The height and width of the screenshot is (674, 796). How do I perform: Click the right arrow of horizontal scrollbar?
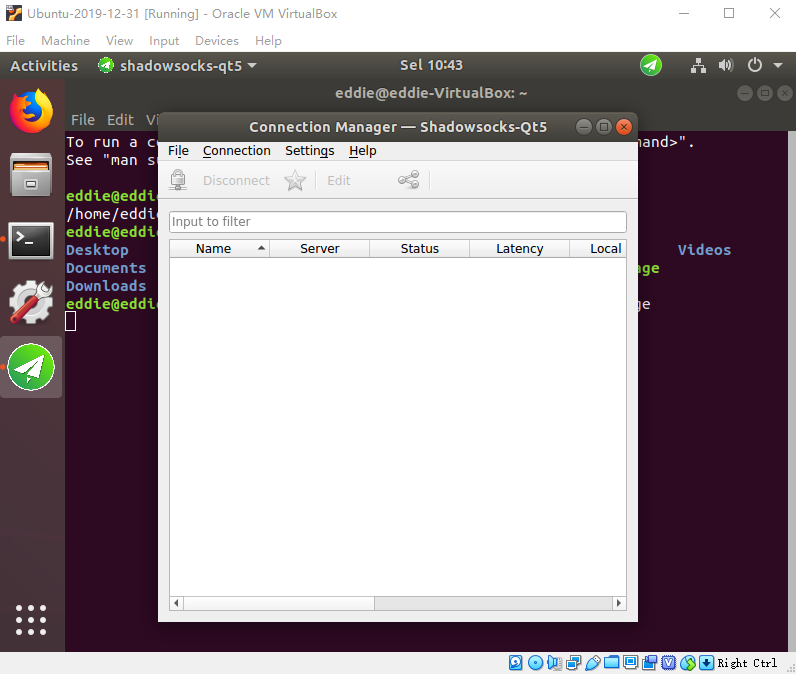pos(619,603)
